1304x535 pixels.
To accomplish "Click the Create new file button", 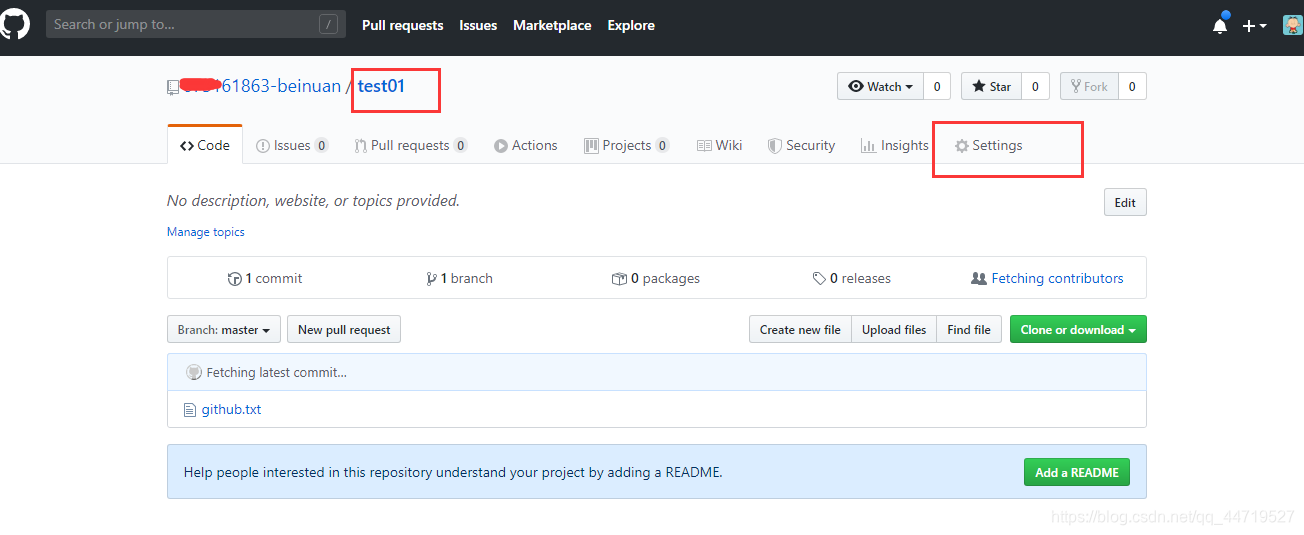I will pos(800,329).
